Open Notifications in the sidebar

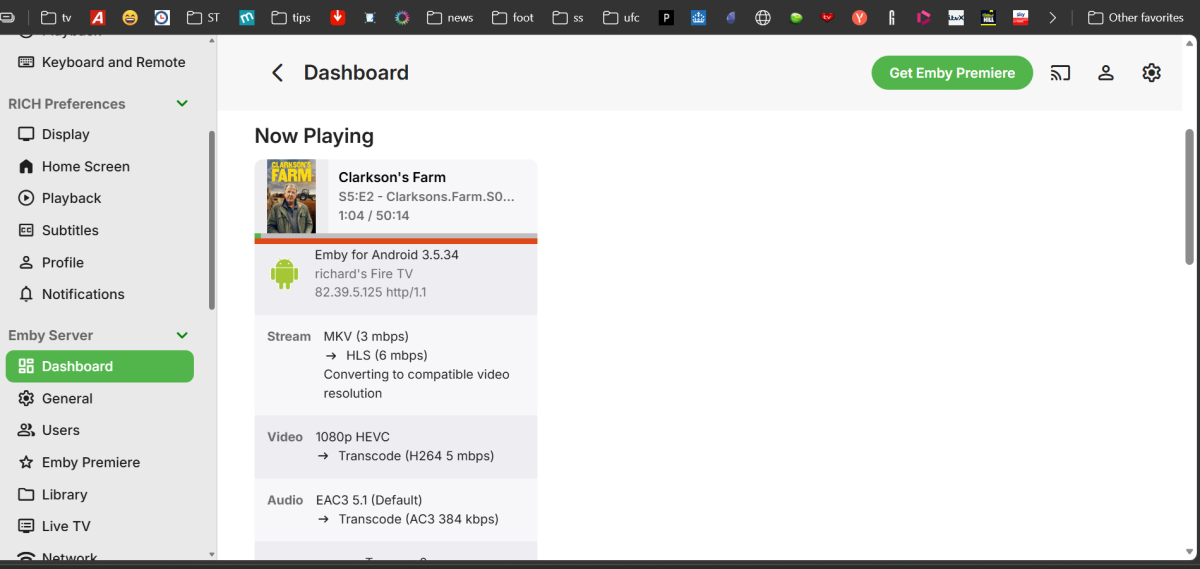coord(101,294)
